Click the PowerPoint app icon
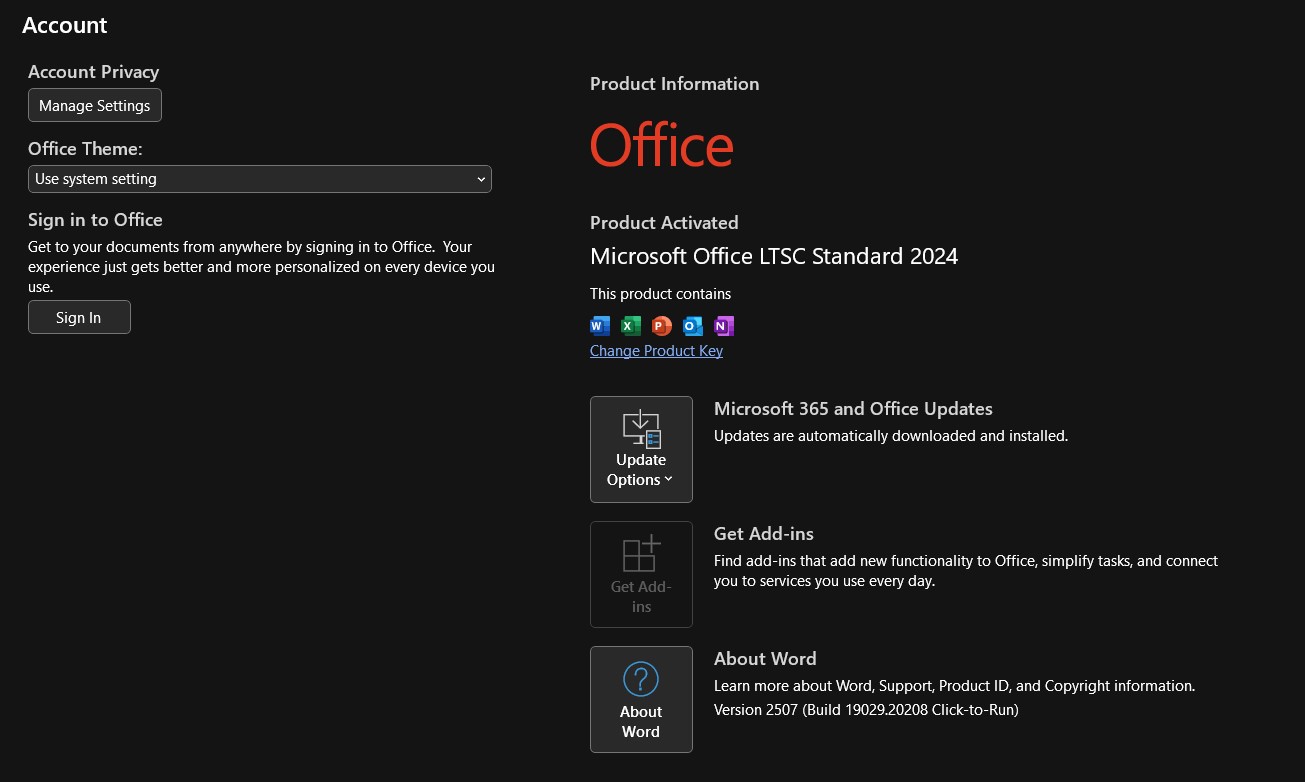Image resolution: width=1305 pixels, height=782 pixels. tap(661, 325)
